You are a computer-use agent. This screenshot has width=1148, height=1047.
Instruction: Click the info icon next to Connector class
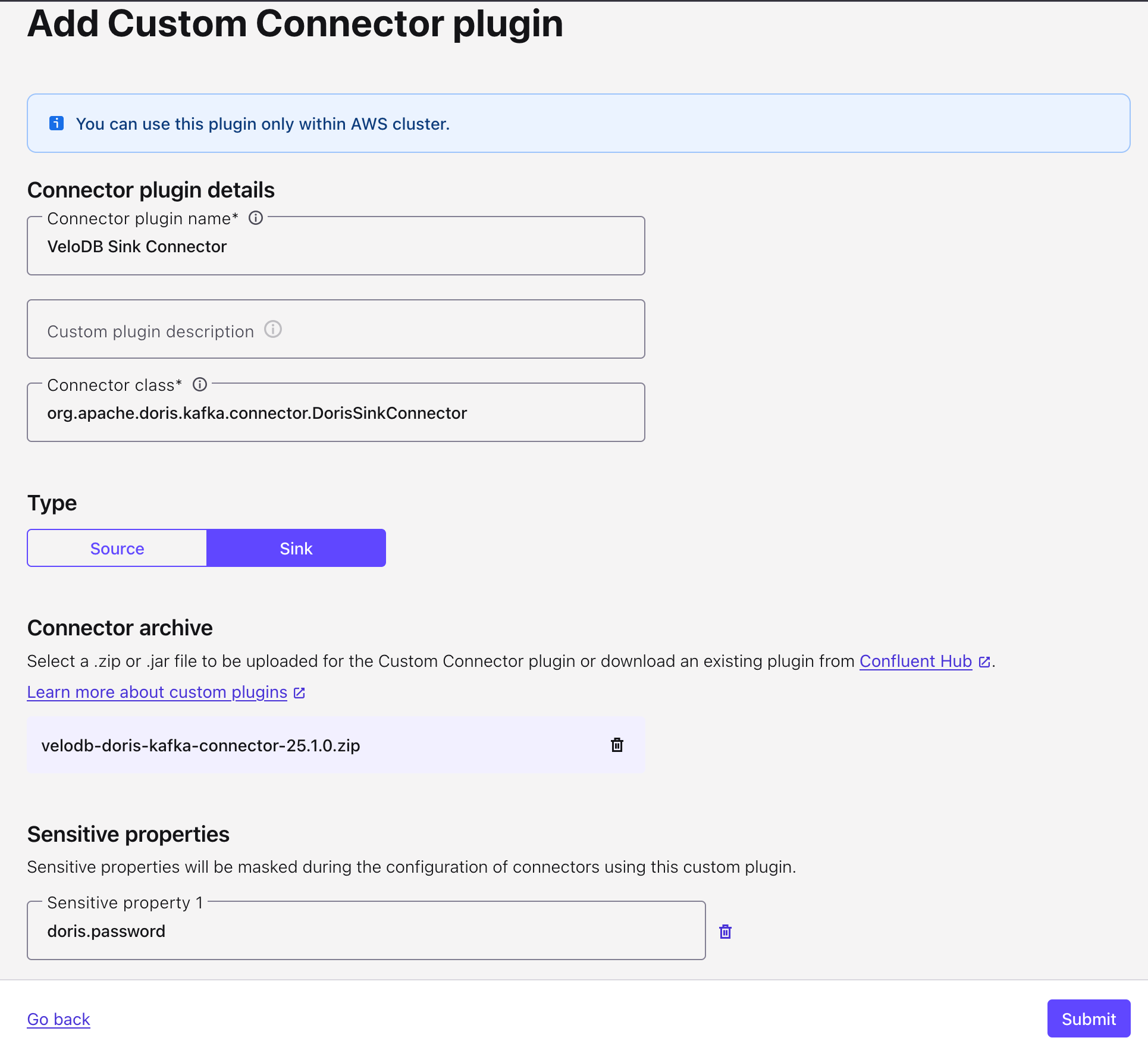coord(200,384)
